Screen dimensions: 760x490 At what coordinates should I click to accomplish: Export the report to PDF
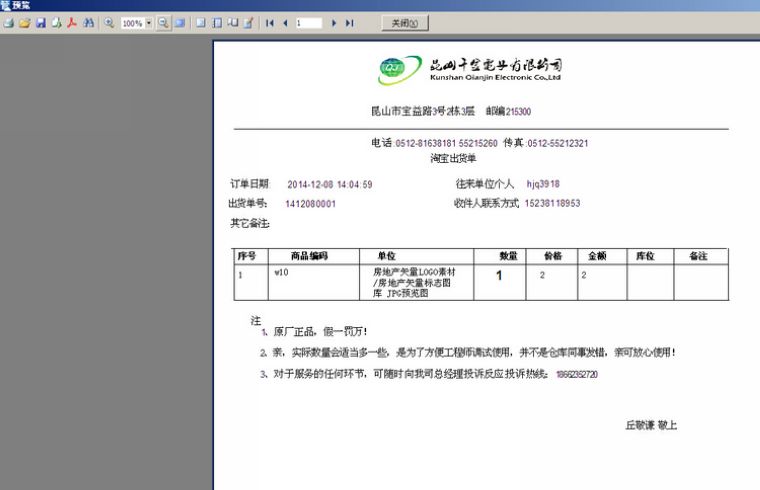coord(72,23)
